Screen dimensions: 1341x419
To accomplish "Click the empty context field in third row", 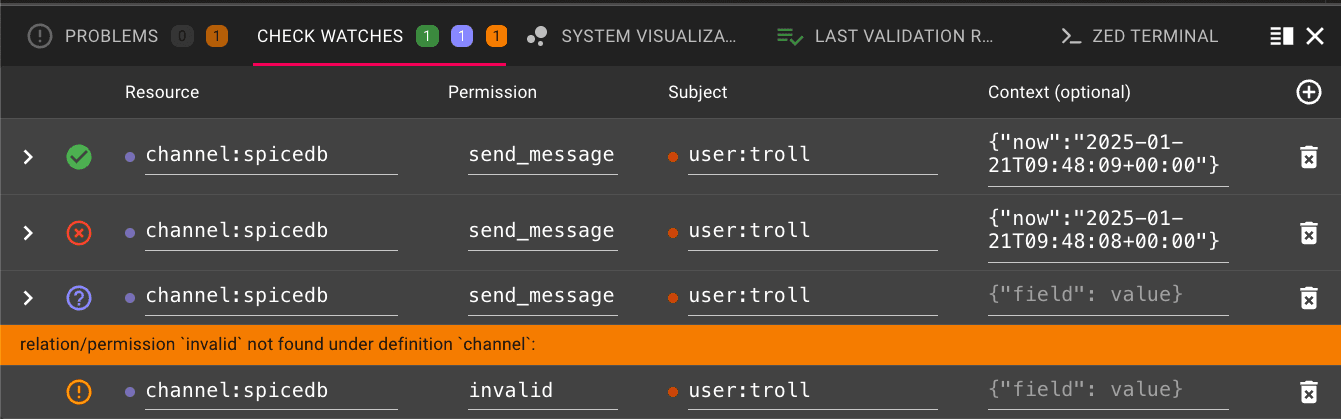I will click(1107, 295).
